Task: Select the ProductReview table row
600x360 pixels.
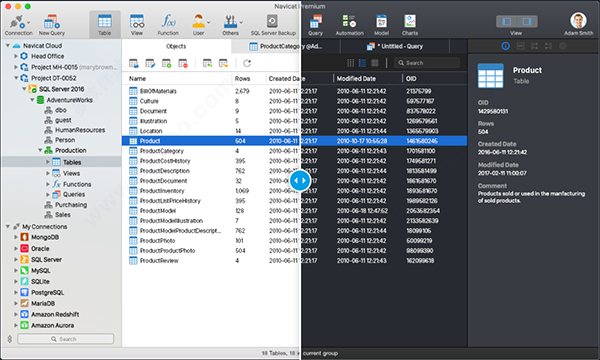Action: [x=294, y=261]
